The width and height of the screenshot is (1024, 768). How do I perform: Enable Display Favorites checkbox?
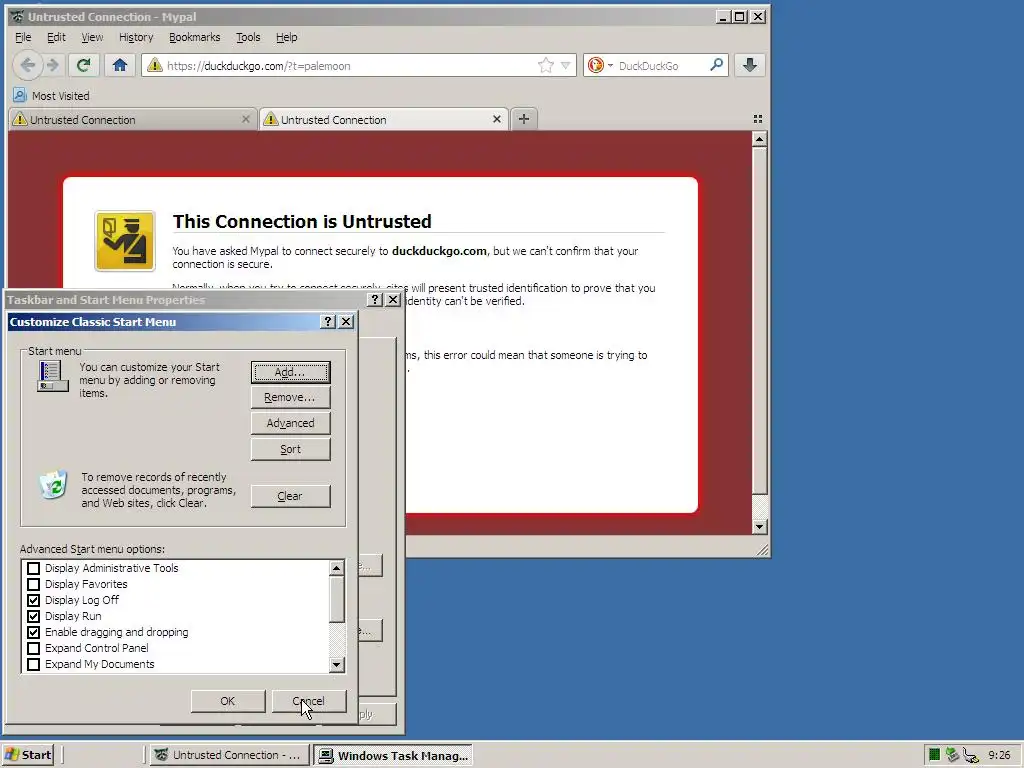click(33, 584)
